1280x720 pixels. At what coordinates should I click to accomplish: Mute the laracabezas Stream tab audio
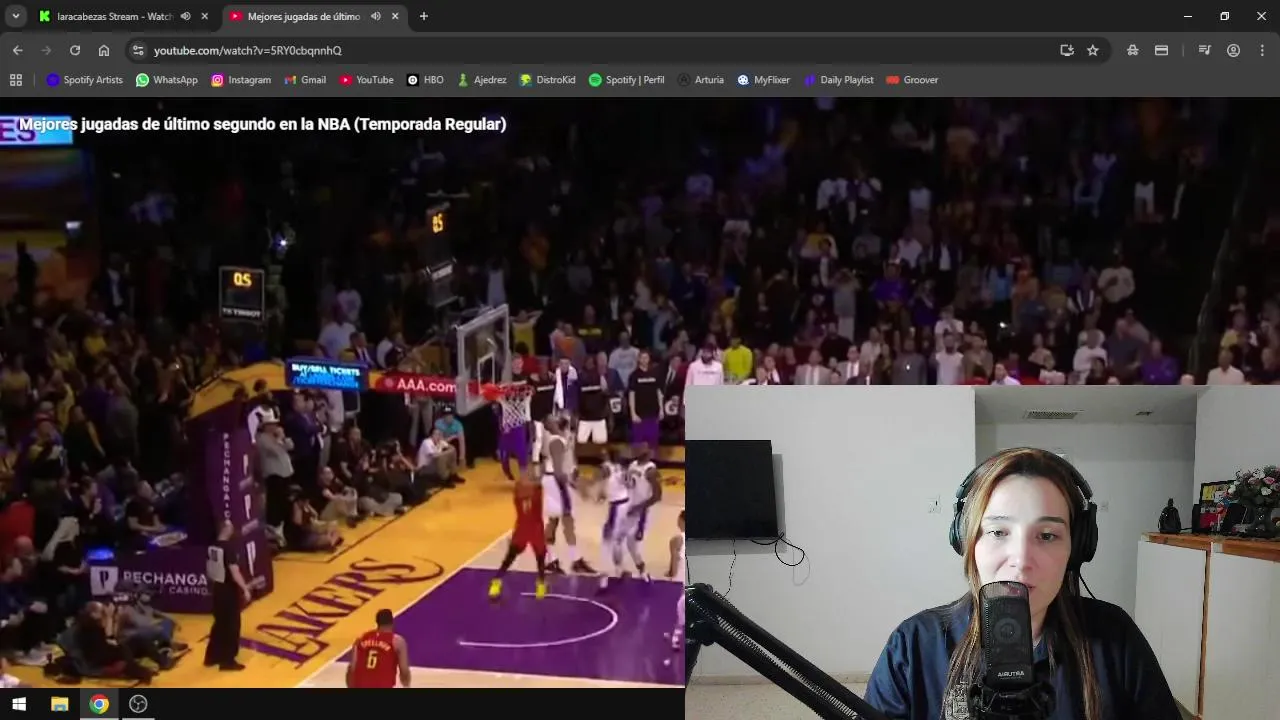186,16
